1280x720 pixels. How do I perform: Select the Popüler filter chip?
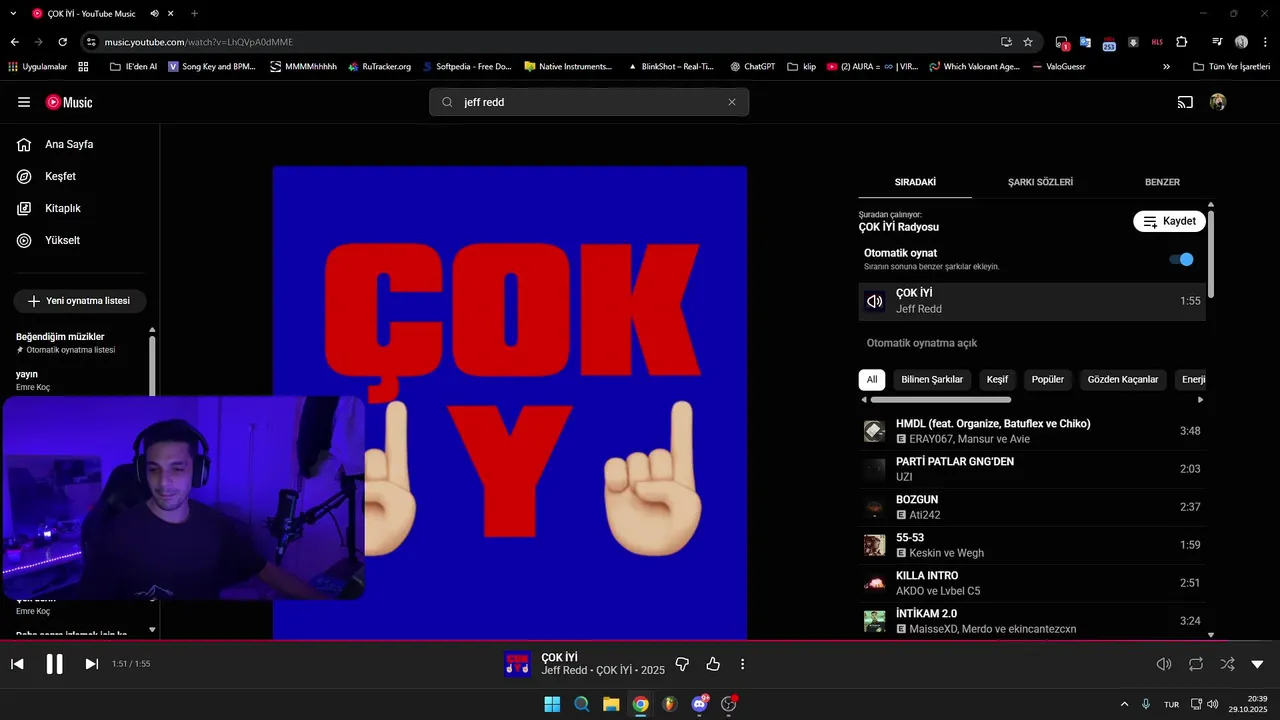(1048, 380)
